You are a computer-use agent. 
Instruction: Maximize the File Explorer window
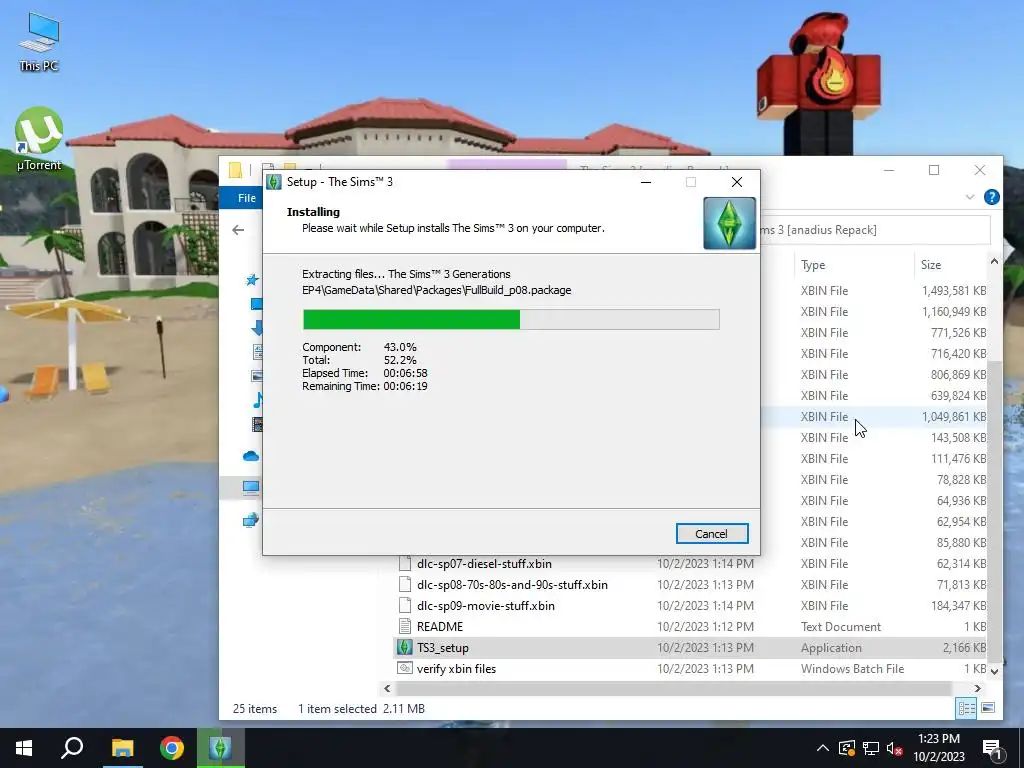[934, 170]
